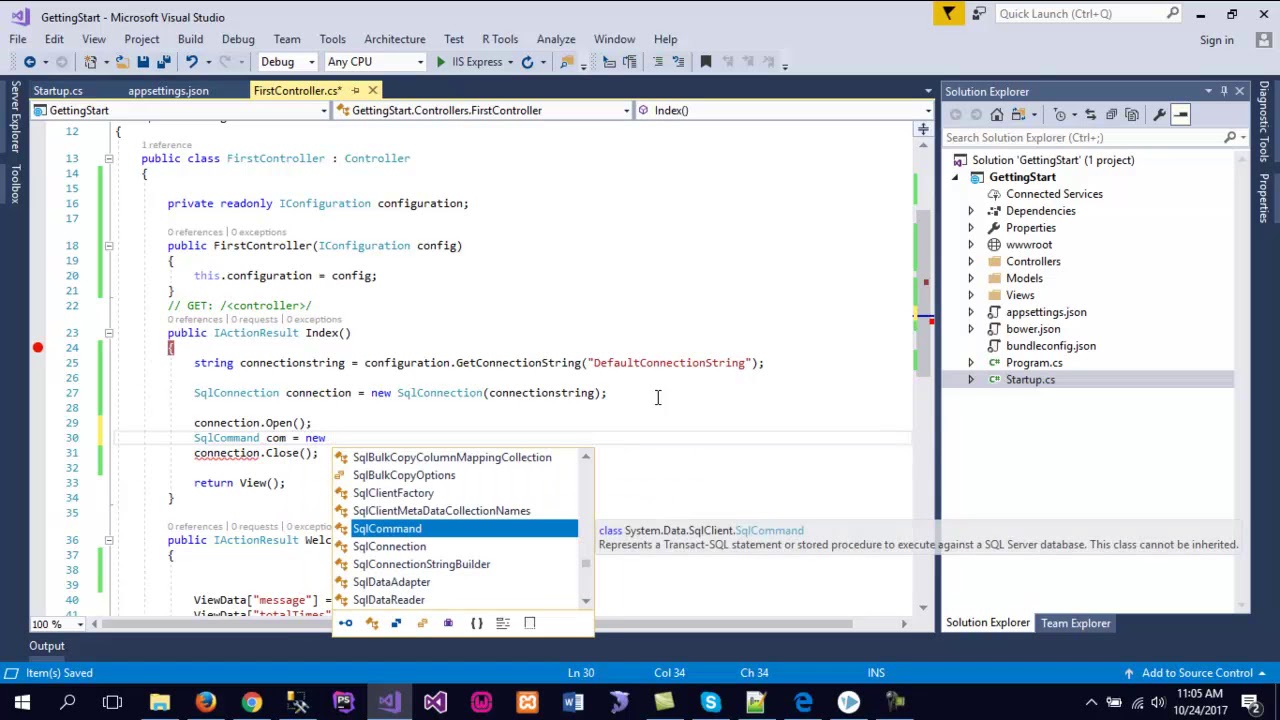
Task: Expand the Controllers folder in Solution Explorer
Action: pyautogui.click(x=970, y=262)
